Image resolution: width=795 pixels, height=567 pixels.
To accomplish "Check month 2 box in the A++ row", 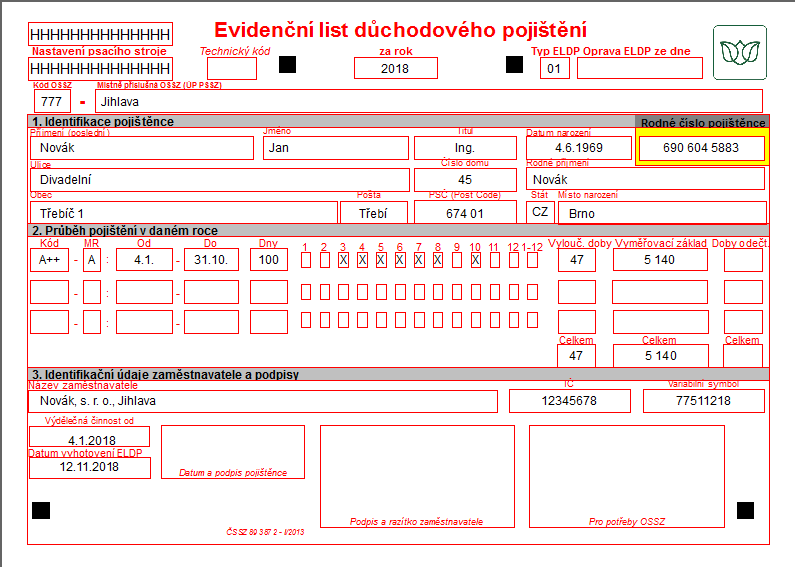I will (325, 260).
